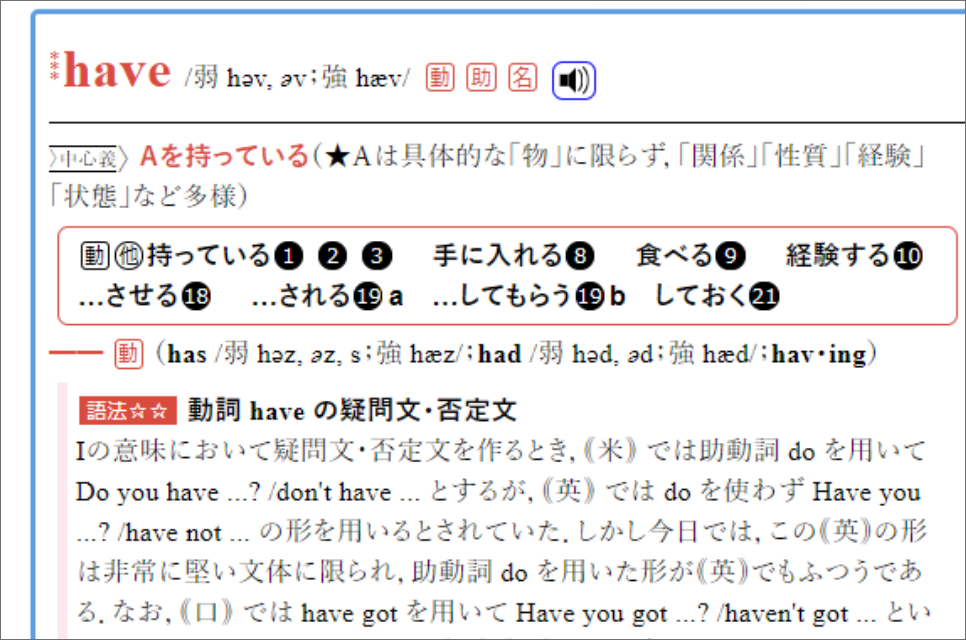Click the 中心義 core meaning label
The width and height of the screenshot is (966, 640).
88,159
